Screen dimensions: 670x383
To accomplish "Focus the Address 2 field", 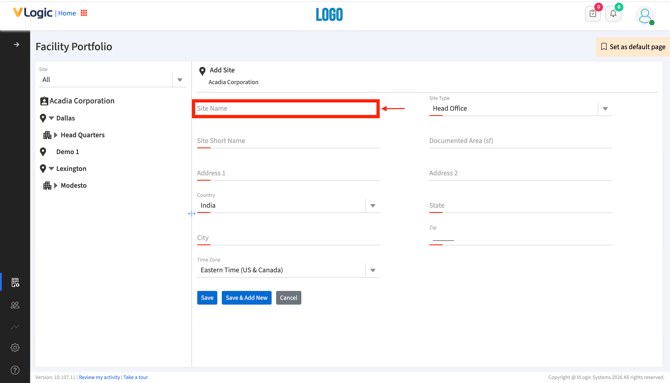I will click(x=520, y=173).
